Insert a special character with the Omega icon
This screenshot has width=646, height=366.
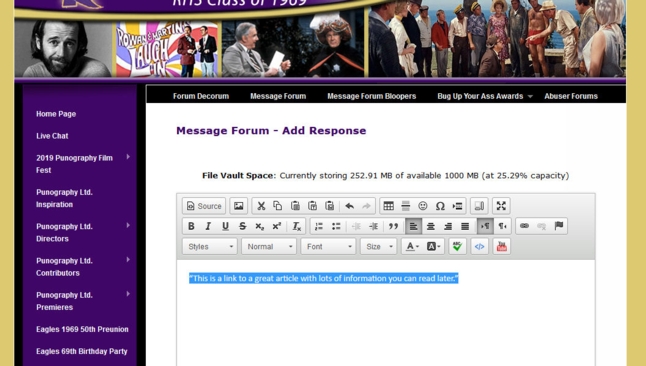click(x=440, y=206)
